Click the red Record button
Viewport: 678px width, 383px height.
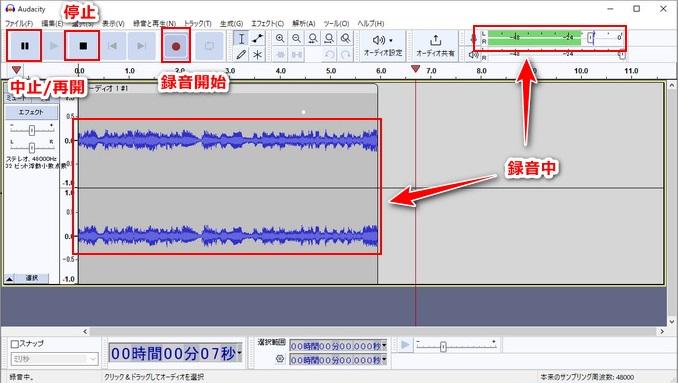(x=176, y=46)
